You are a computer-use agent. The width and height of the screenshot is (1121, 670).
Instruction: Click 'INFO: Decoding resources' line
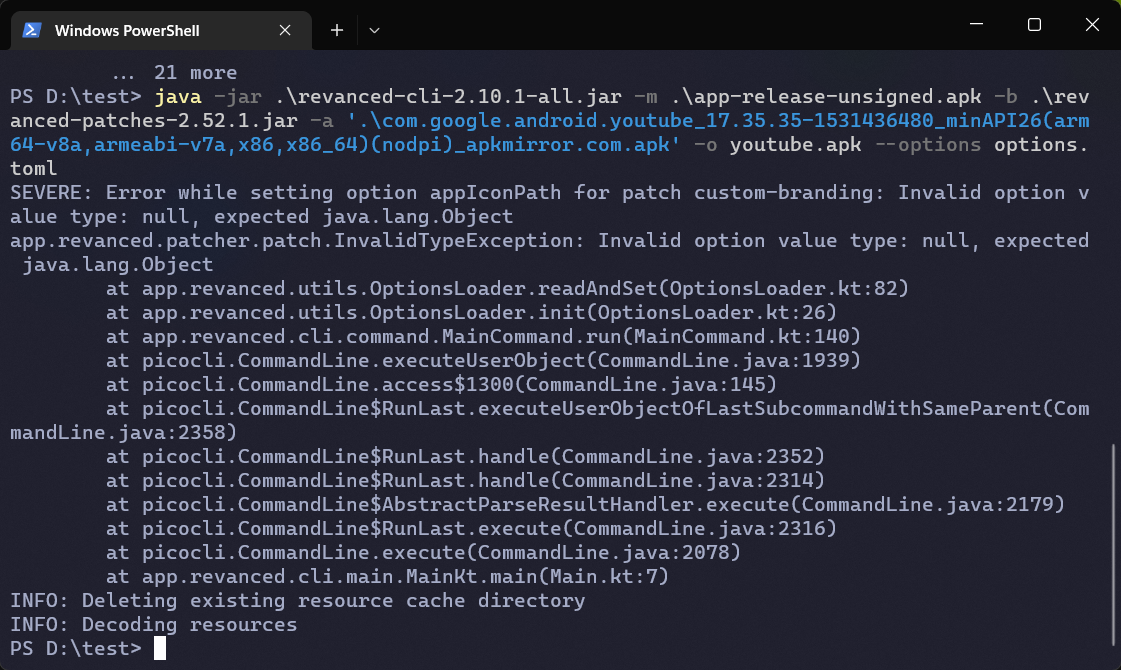pyautogui.click(x=154, y=624)
